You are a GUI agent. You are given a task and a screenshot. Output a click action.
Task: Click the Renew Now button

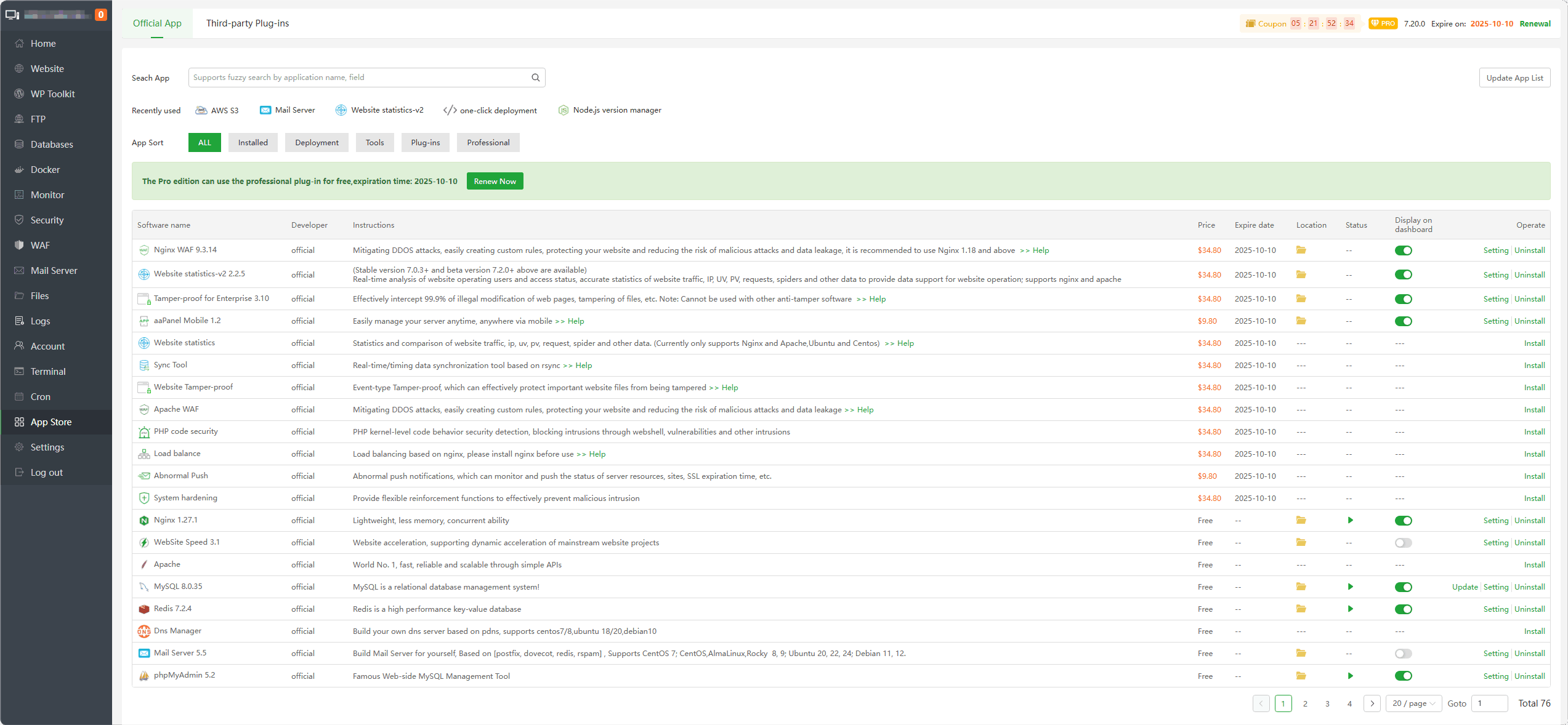[495, 182]
